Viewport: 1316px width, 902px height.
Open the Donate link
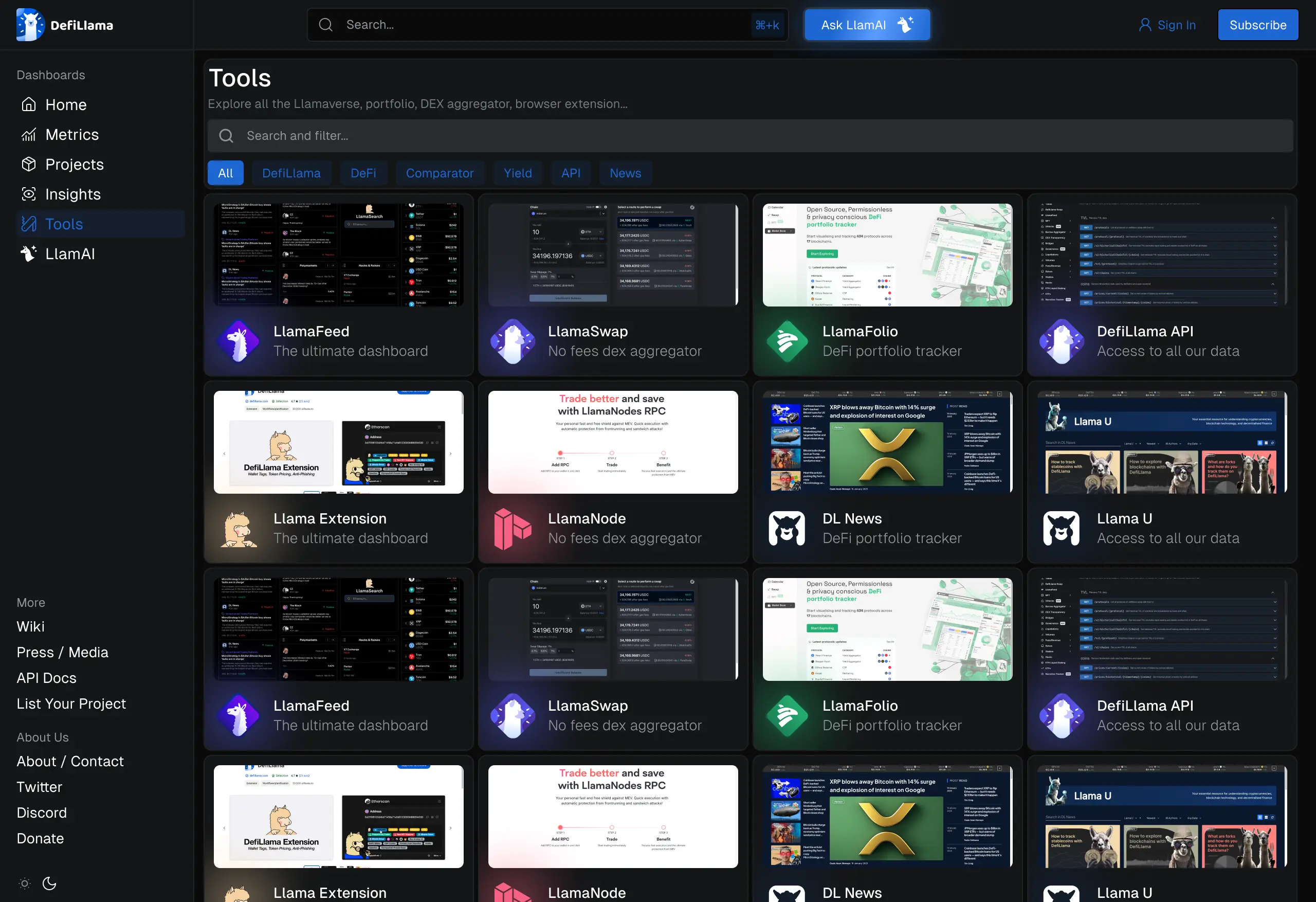(x=40, y=838)
